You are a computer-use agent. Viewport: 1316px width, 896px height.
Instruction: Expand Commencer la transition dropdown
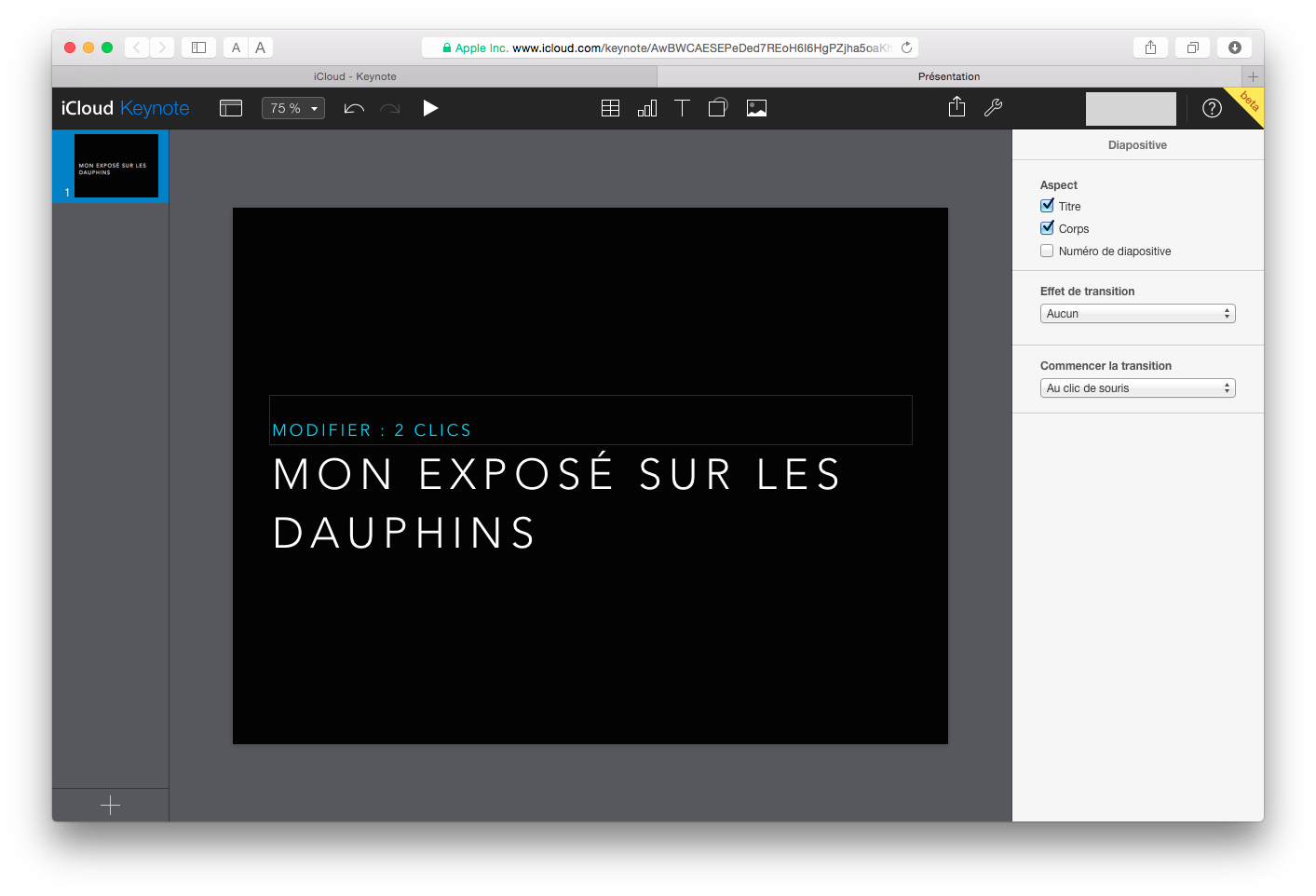click(1137, 388)
